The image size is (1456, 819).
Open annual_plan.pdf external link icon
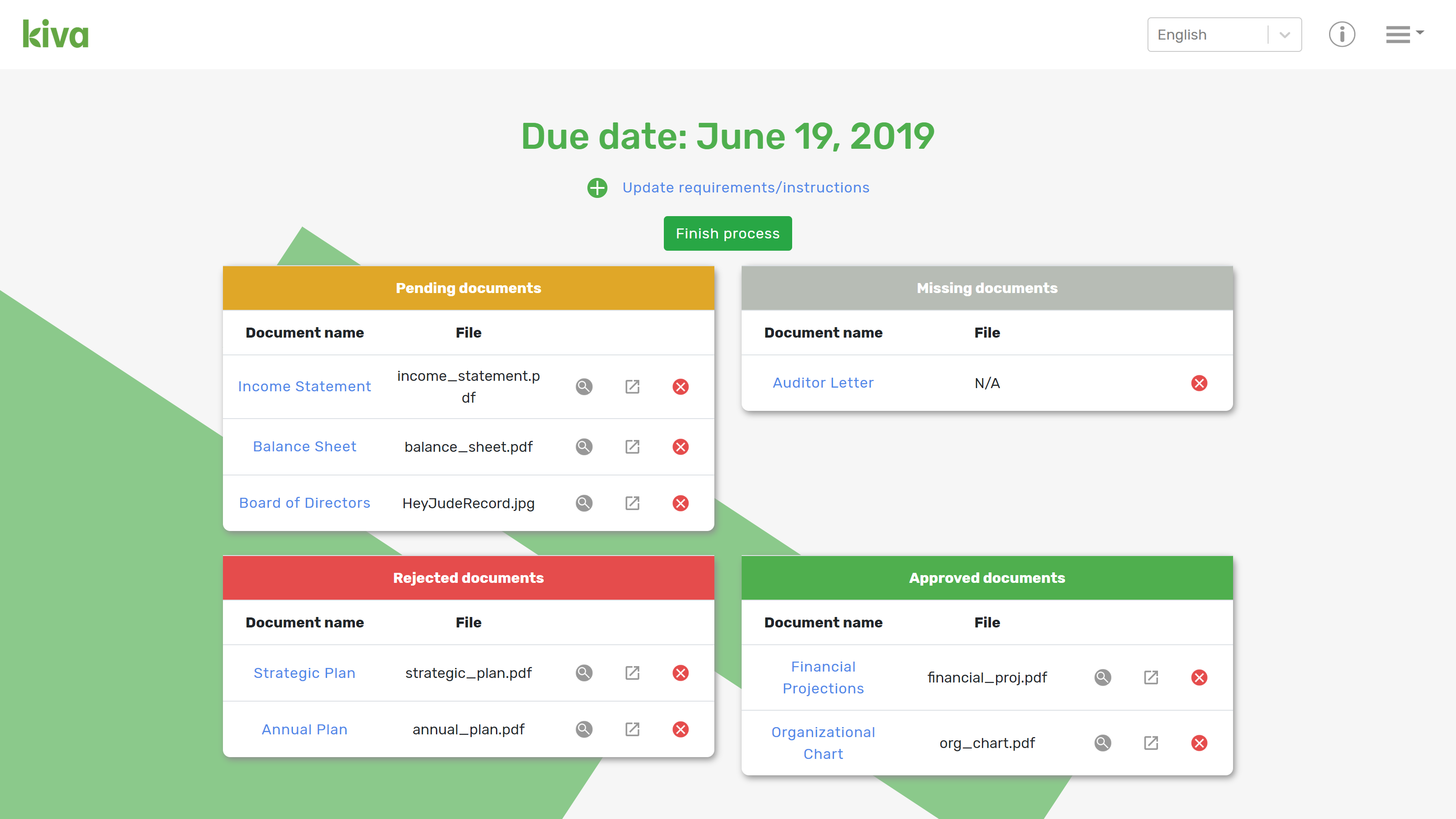point(632,729)
